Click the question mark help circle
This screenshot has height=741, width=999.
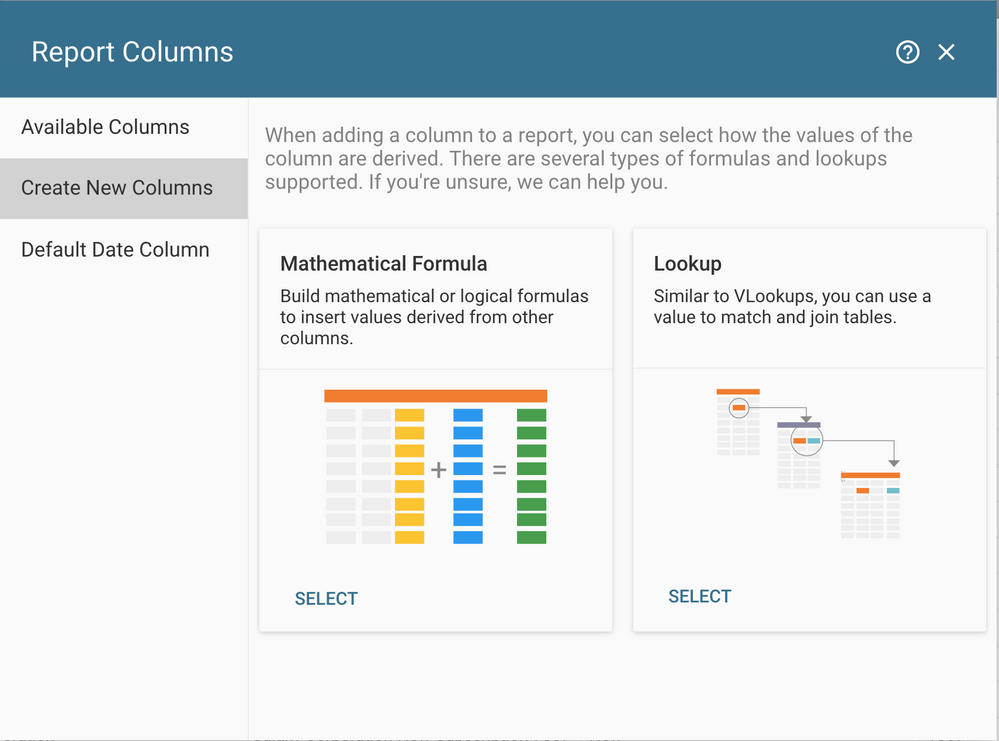coord(908,51)
